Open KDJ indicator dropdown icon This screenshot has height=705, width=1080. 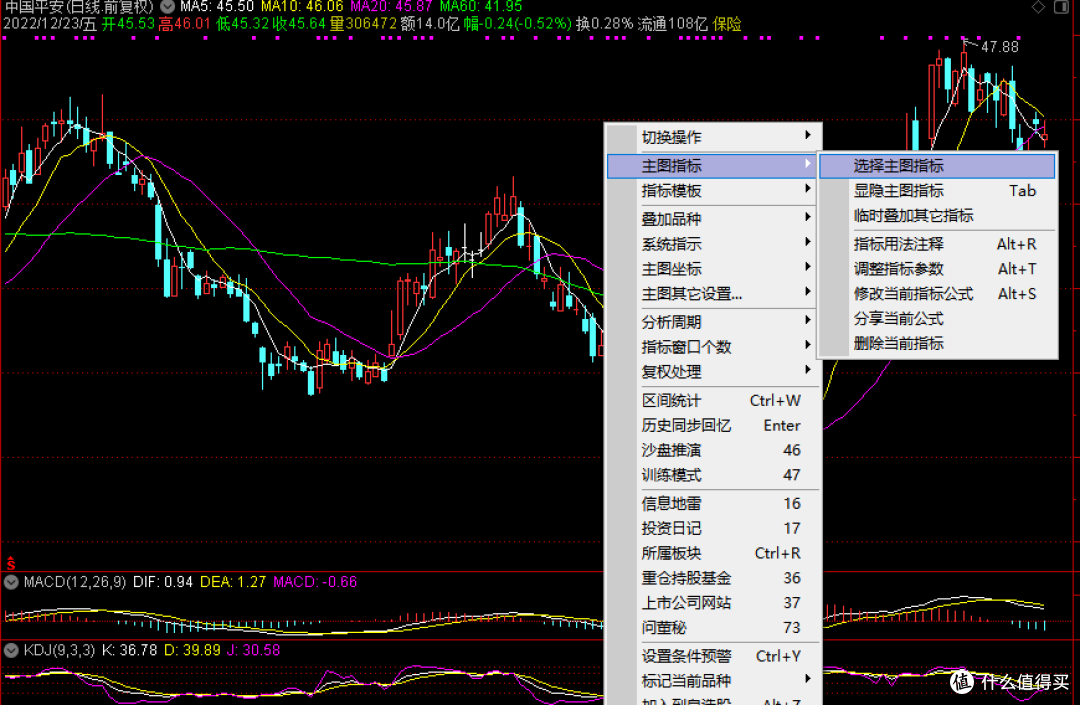[11, 650]
